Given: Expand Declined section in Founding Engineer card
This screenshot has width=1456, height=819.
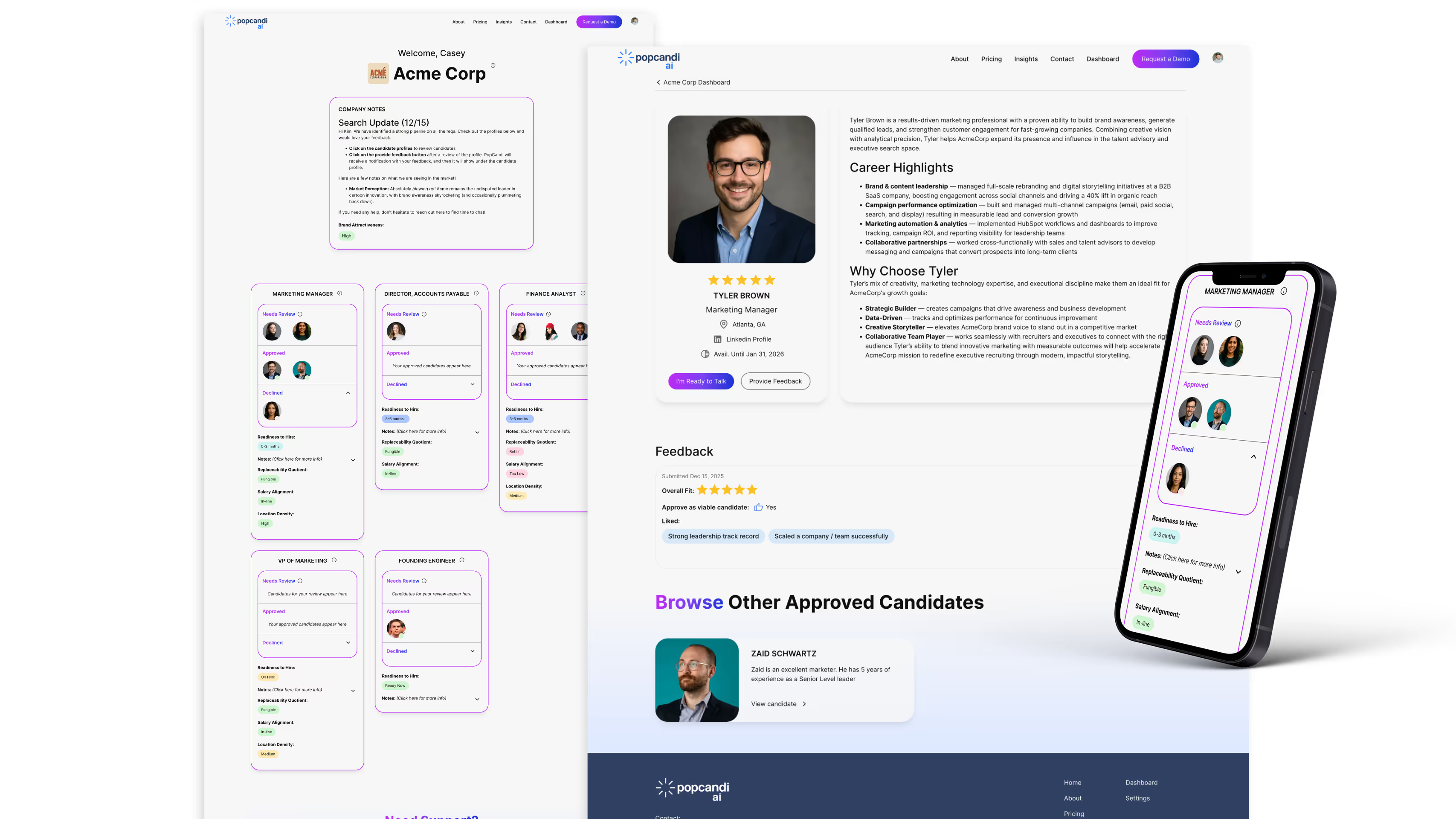Looking at the screenshot, I should tap(473, 651).
